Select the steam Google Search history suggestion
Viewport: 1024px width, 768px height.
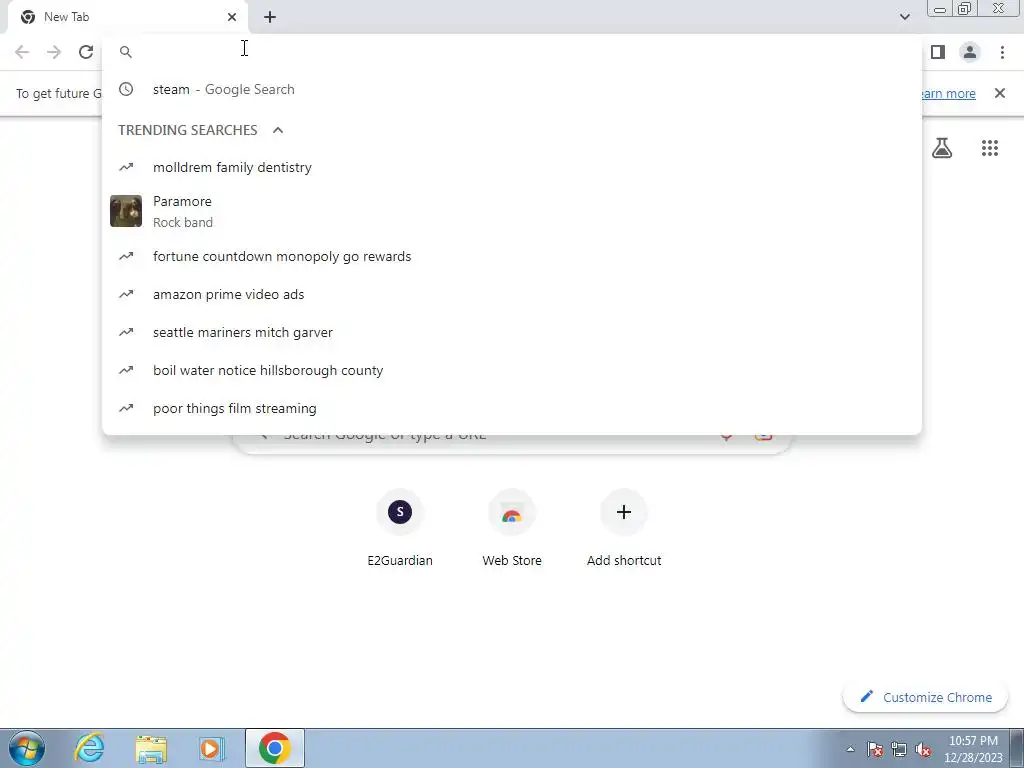tap(512, 89)
